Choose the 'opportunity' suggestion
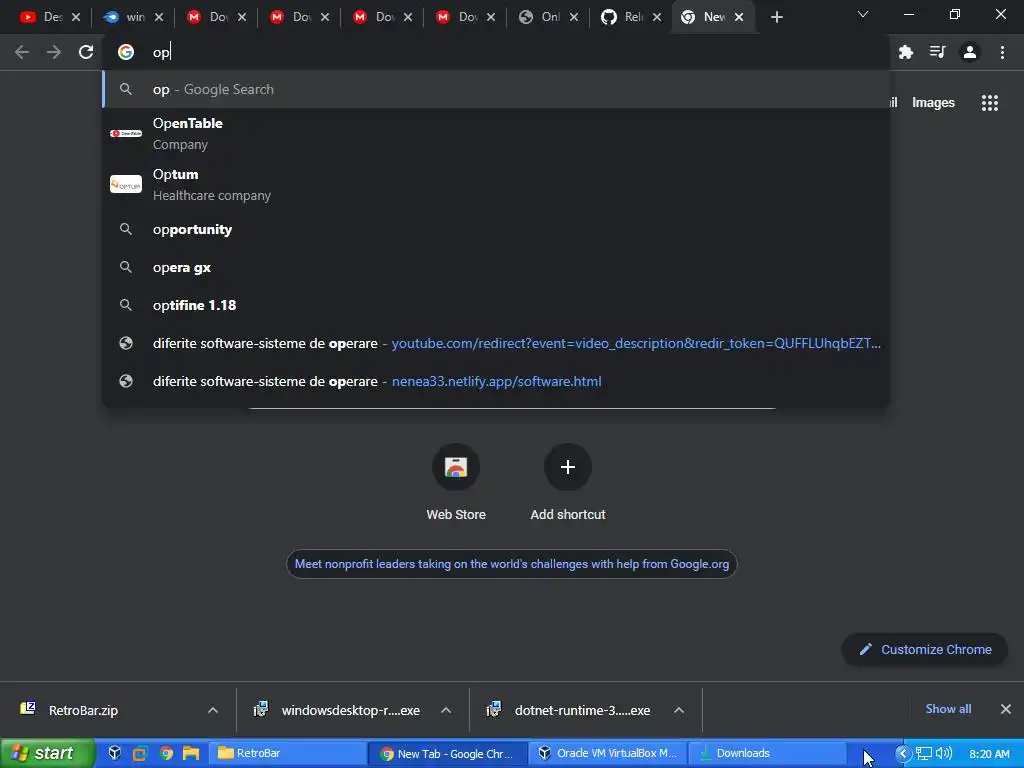The height and width of the screenshot is (768, 1024). [x=496, y=229]
